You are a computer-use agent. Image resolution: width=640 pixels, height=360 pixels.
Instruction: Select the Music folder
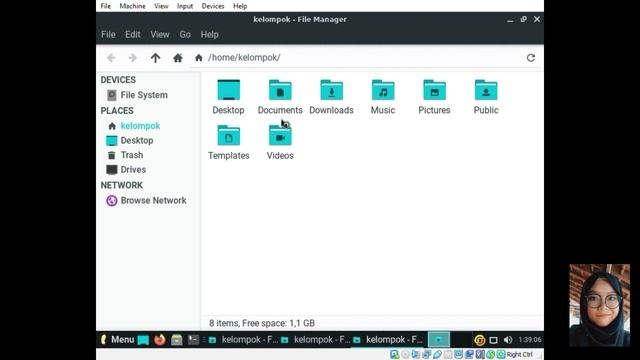(383, 97)
